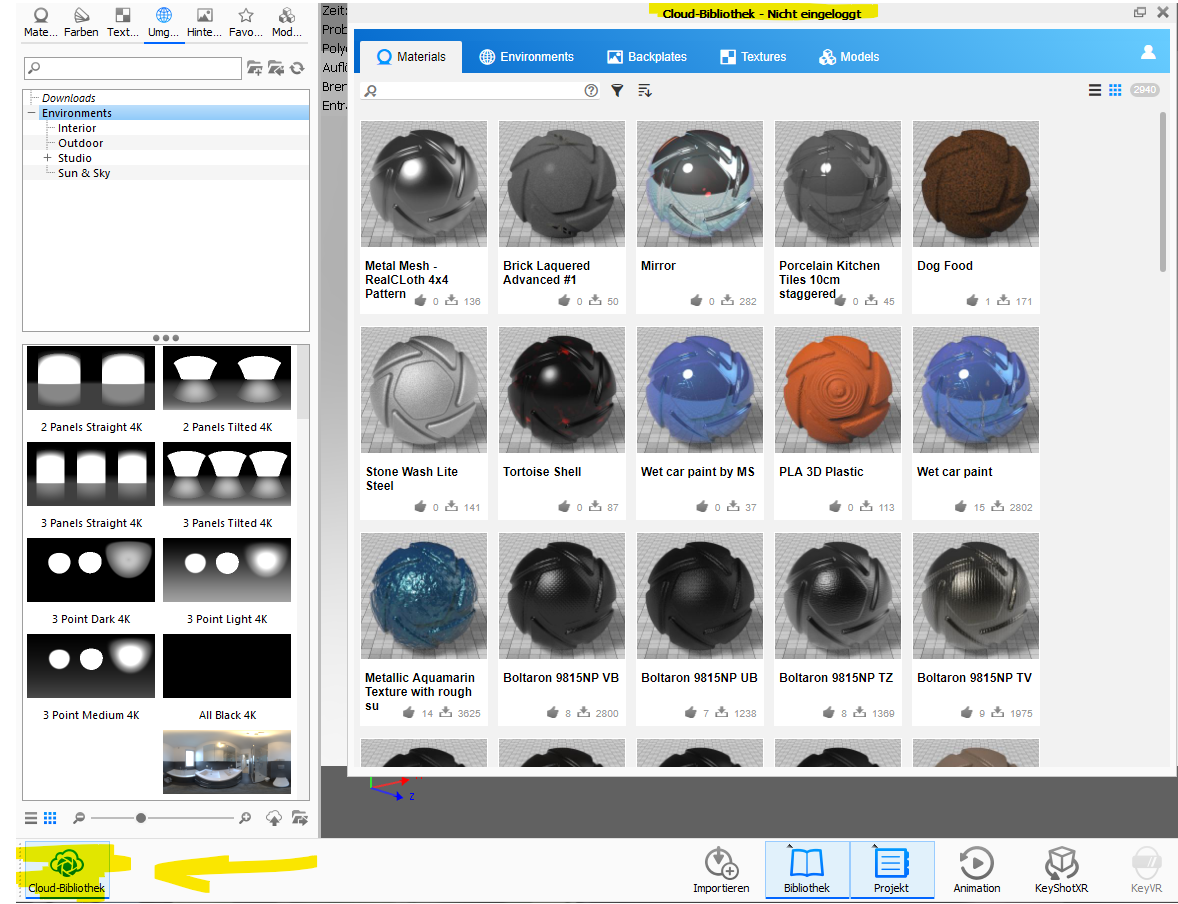Click the zoom out magnifier icon

(78, 818)
